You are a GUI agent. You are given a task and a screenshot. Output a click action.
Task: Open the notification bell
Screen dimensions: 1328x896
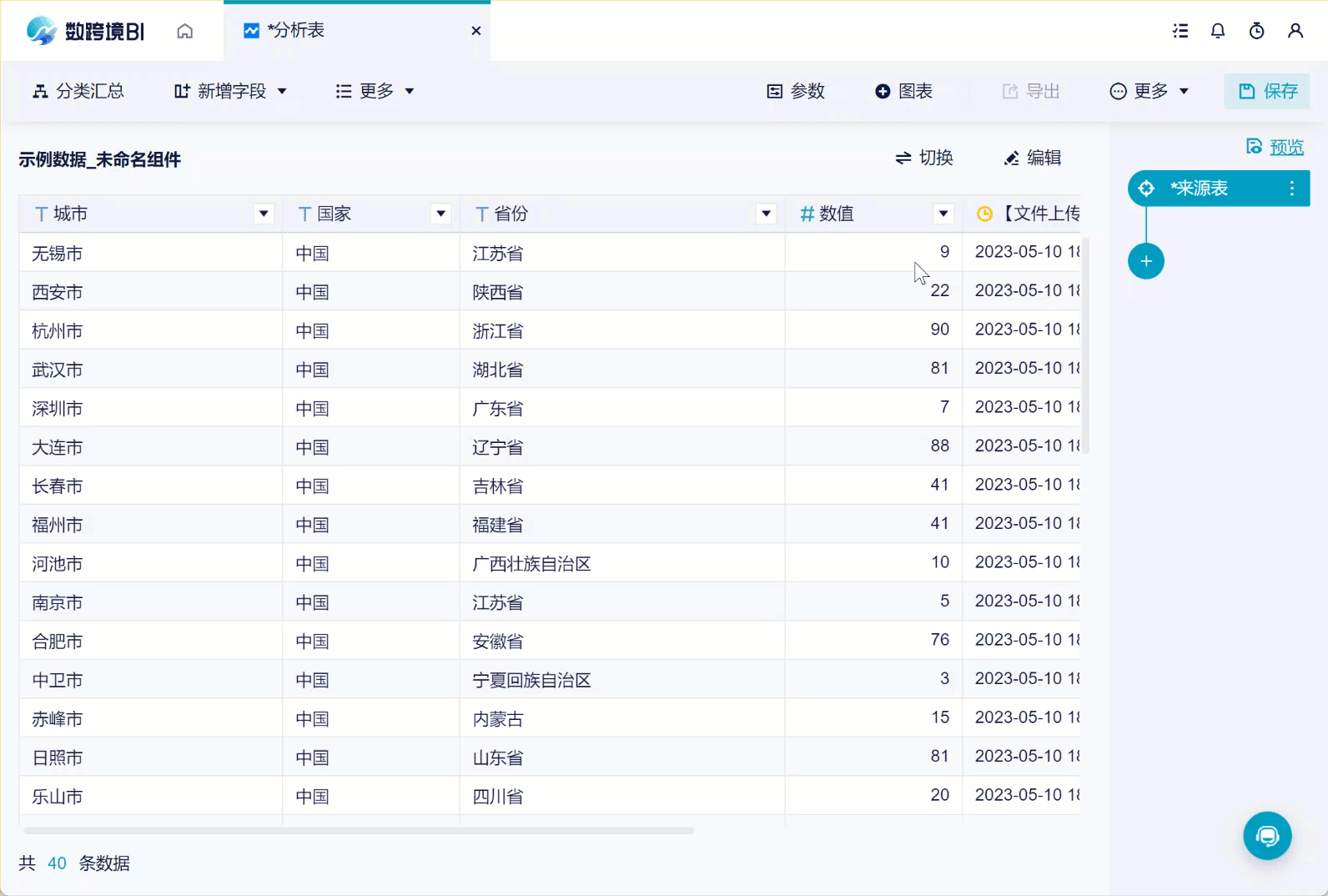point(1218,31)
